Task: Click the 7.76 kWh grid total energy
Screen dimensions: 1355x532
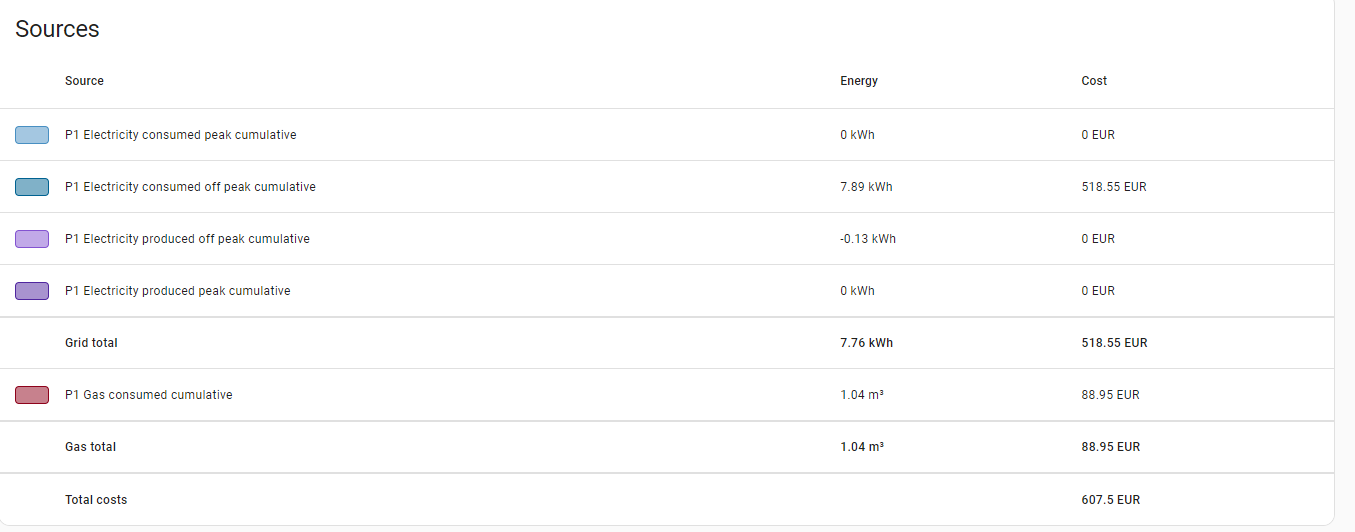Action: [x=866, y=343]
